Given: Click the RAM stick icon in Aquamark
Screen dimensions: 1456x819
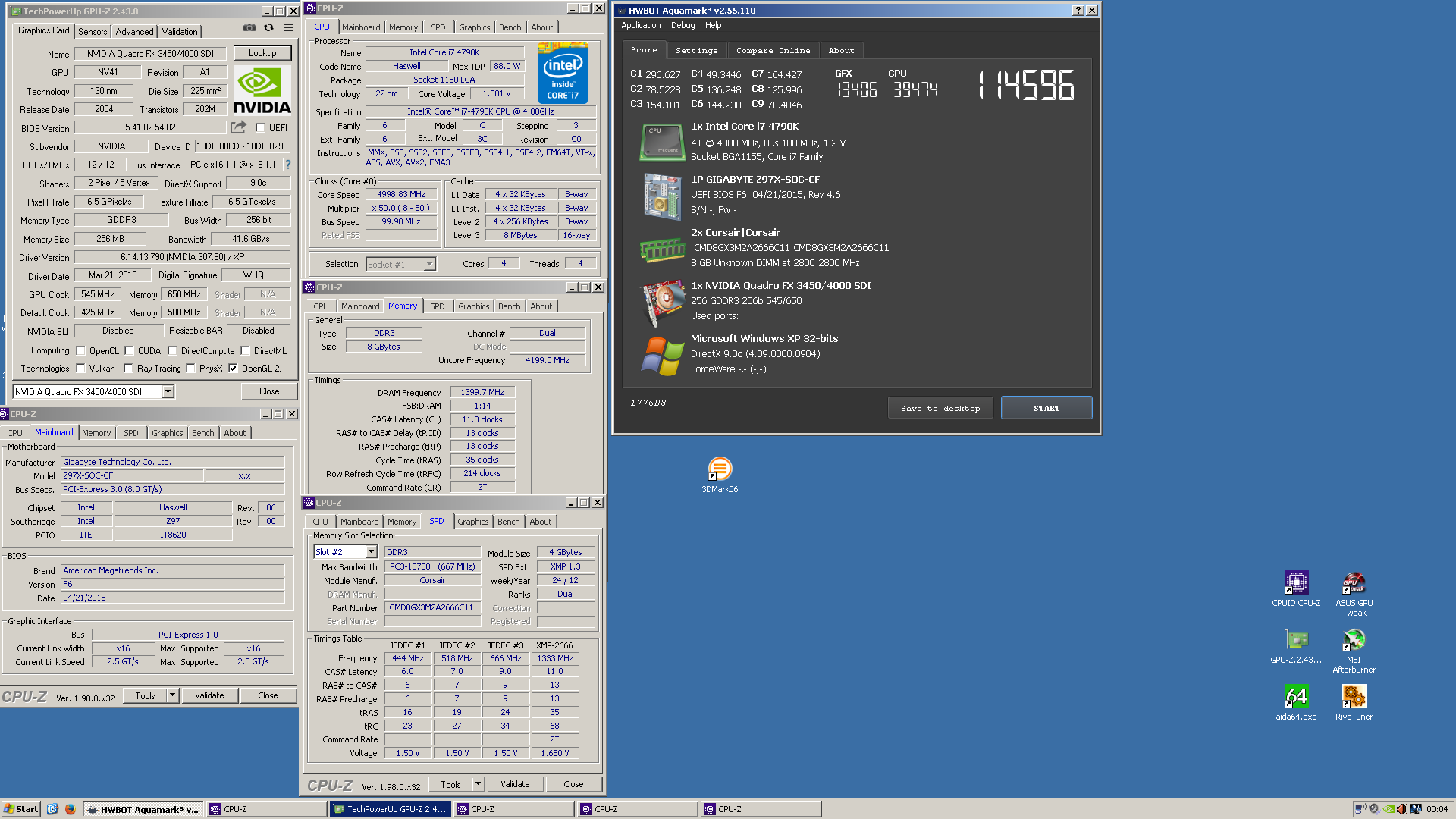Looking at the screenshot, I should point(662,249).
